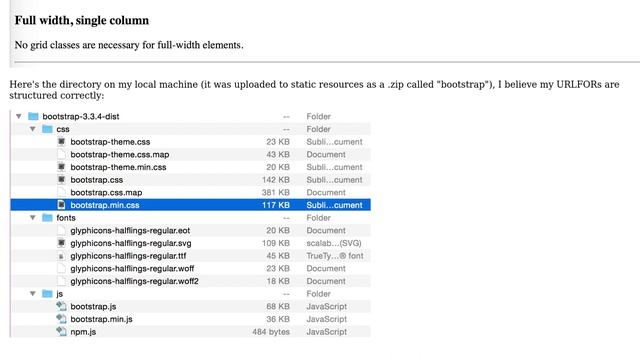Viewport: 640px width, 360px height.
Task: Click the bootstrap-theme.css file icon
Action: click(x=61, y=142)
